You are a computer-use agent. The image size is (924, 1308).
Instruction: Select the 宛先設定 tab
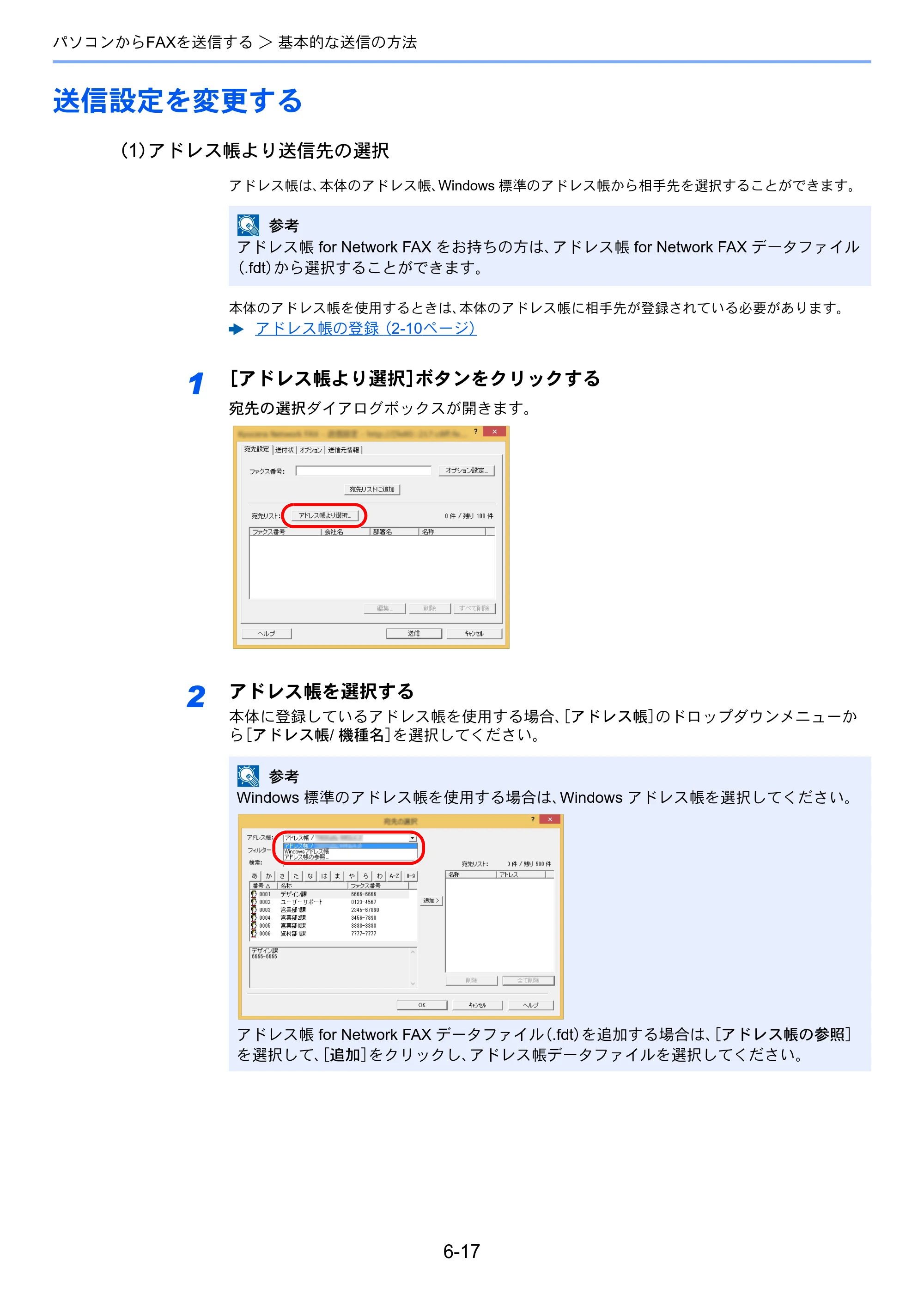click(x=257, y=450)
